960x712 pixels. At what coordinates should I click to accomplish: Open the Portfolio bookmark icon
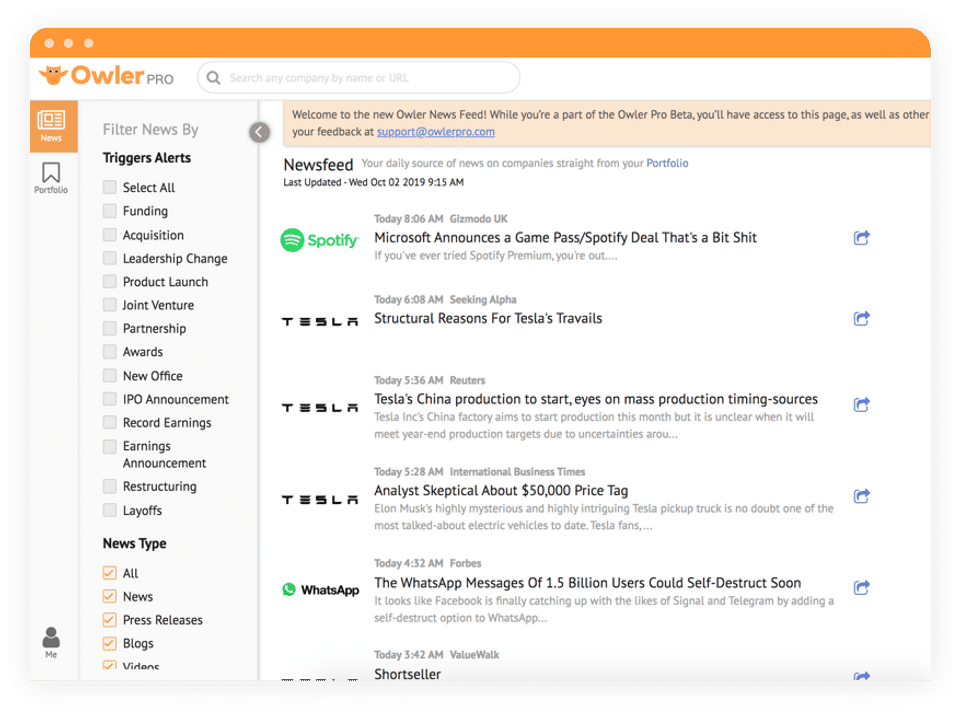click(x=51, y=178)
